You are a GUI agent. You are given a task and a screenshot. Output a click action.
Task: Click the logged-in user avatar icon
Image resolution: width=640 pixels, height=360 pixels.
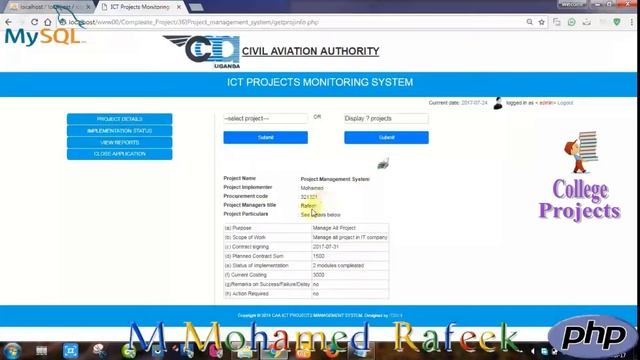coord(498,103)
